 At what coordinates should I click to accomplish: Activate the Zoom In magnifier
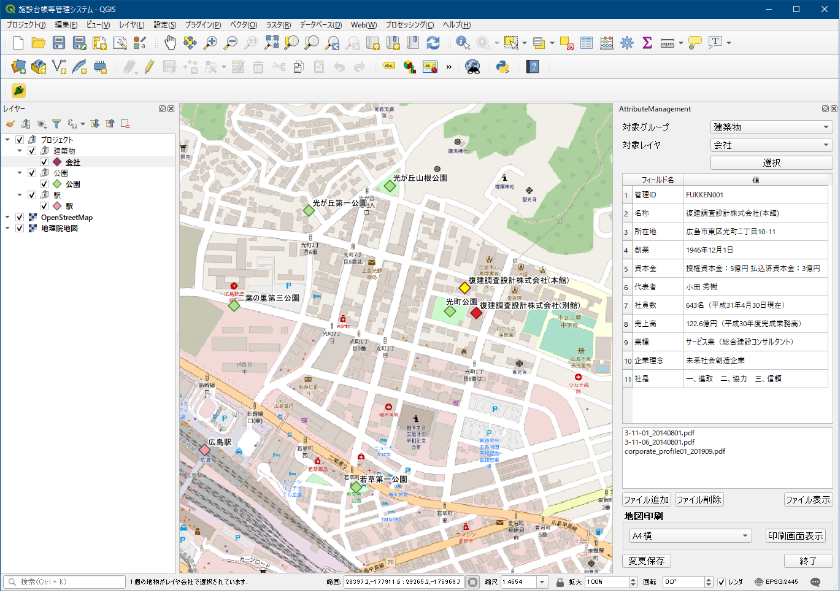[211, 43]
